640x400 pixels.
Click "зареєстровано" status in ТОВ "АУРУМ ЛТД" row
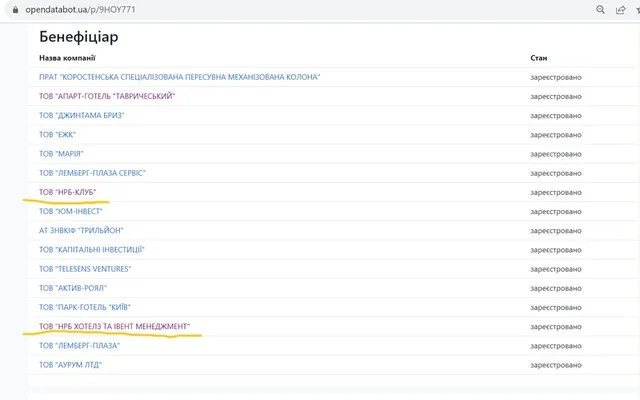(556, 365)
